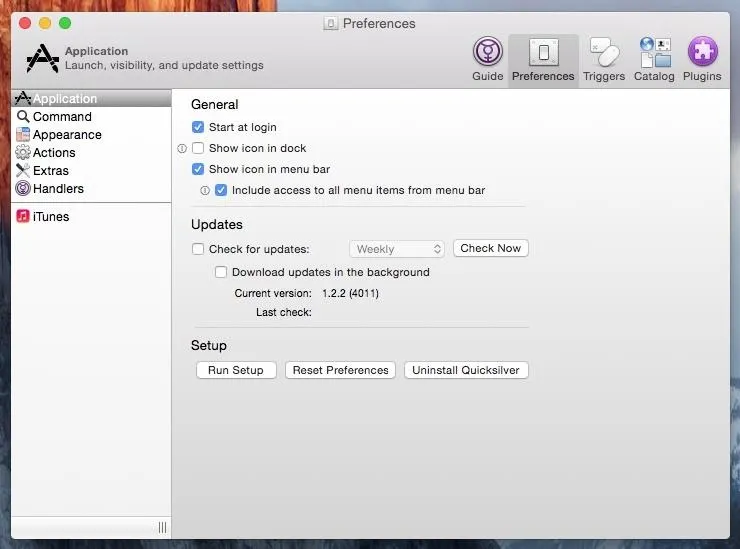Click the iTunes music icon

23,216
